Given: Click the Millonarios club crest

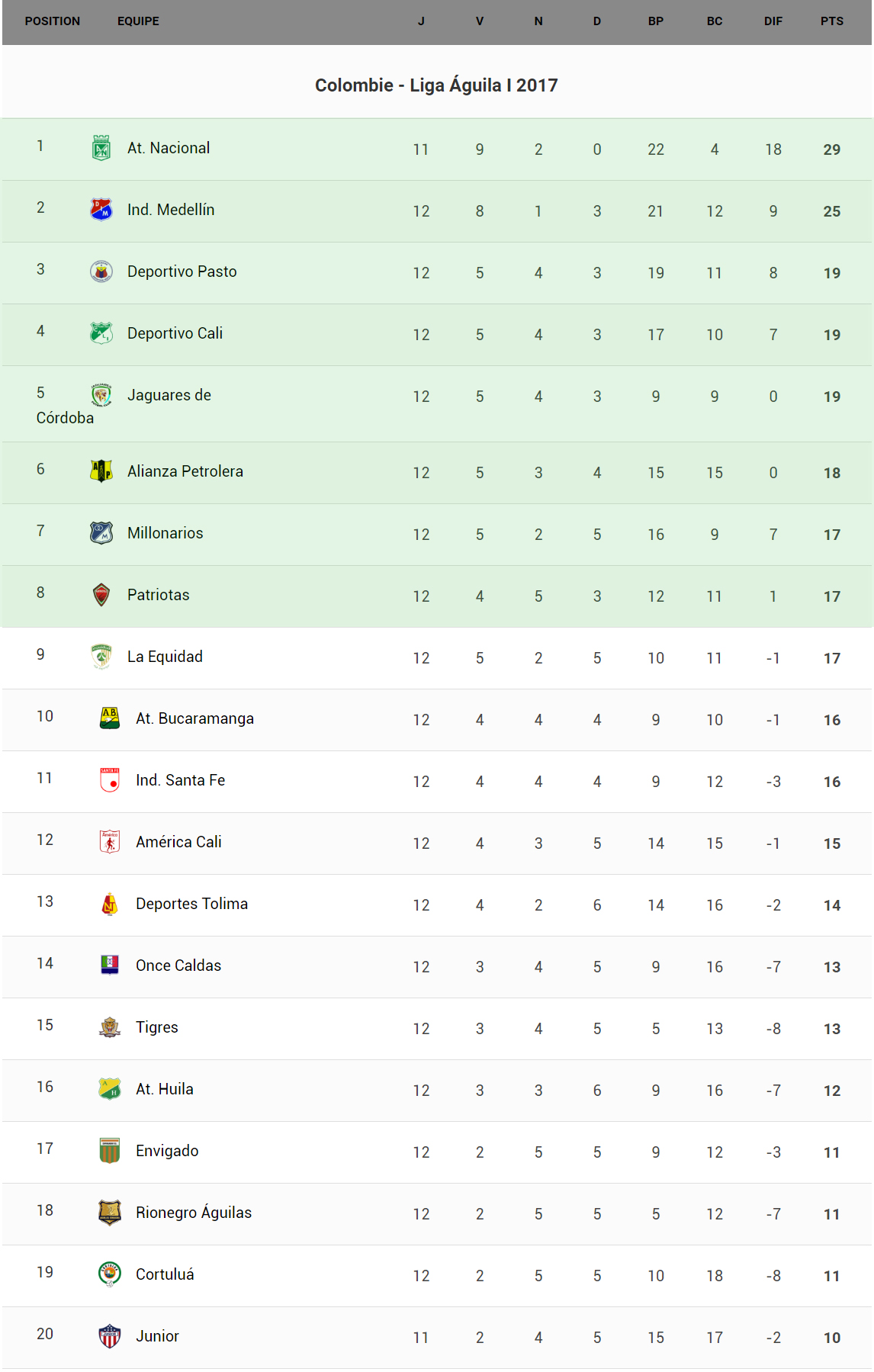Looking at the screenshot, I should 101,533.
